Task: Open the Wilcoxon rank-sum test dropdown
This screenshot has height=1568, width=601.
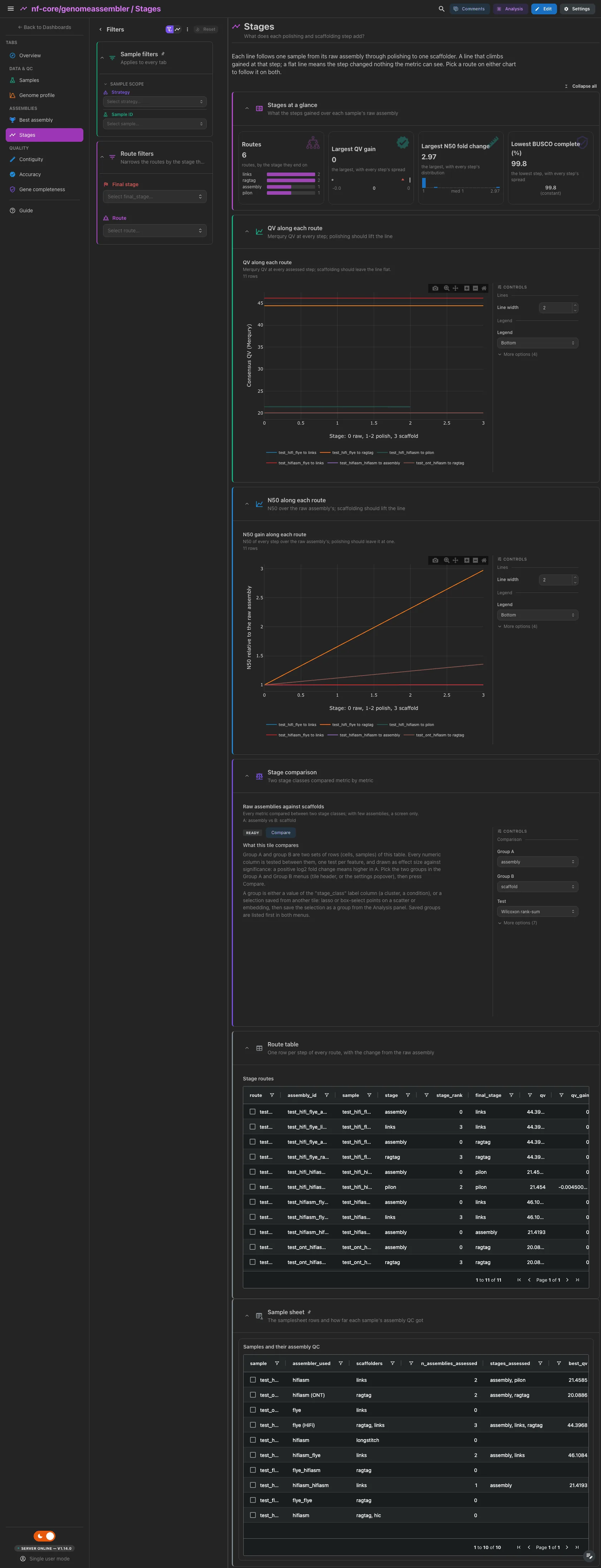Action: click(x=537, y=912)
